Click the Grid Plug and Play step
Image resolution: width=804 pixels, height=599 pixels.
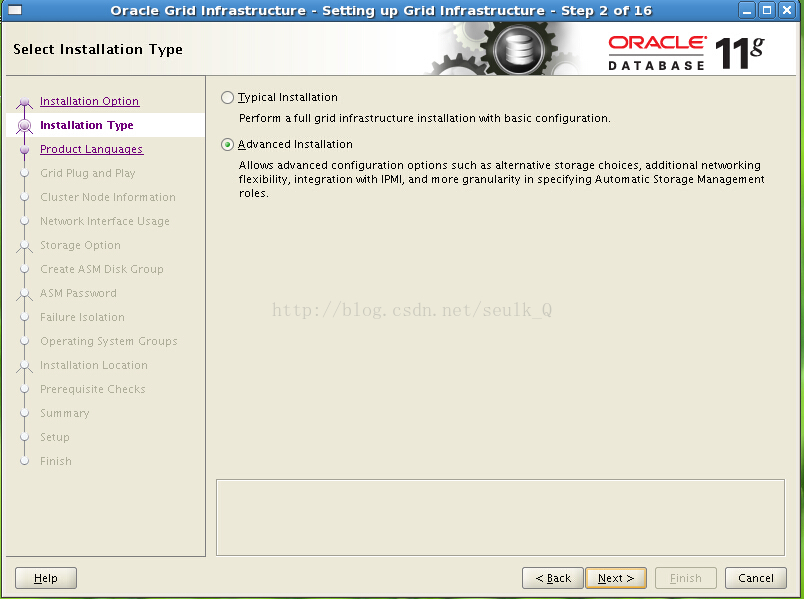[x=88, y=173]
